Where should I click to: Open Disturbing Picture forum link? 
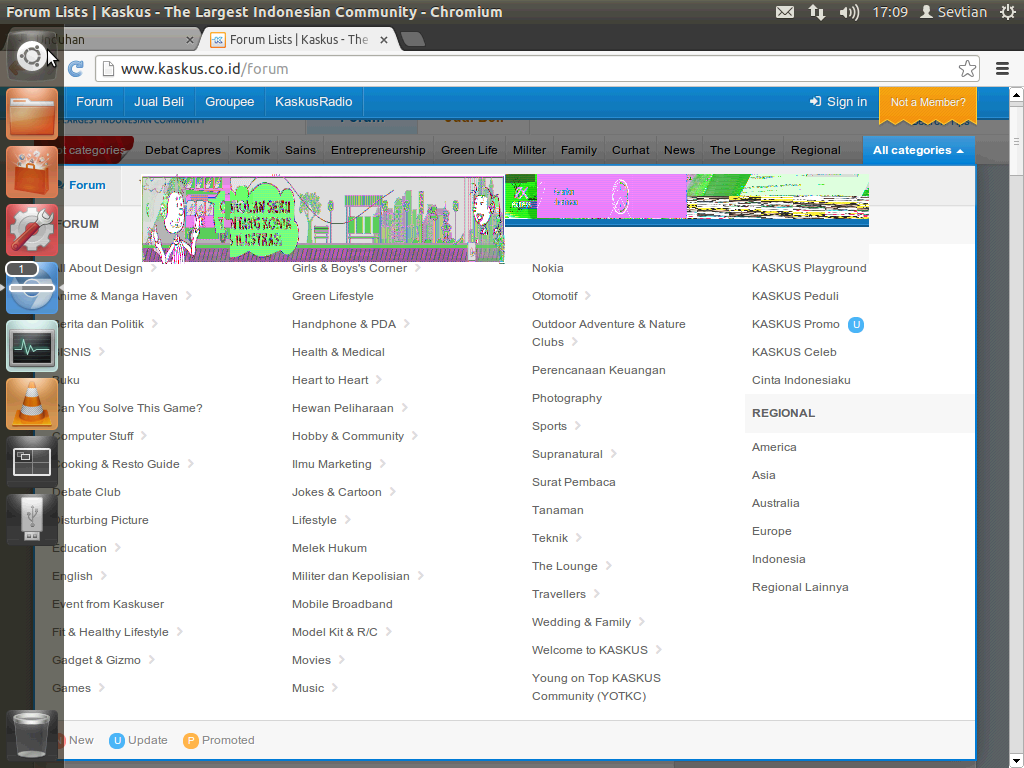(101, 520)
